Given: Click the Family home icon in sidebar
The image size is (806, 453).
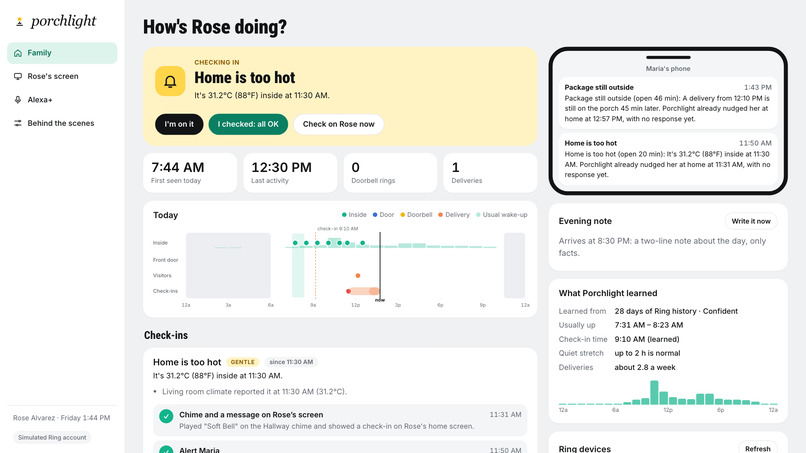Looking at the screenshot, I should 18,53.
